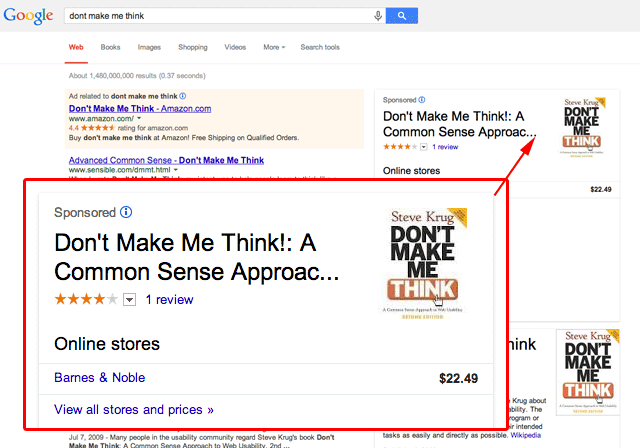Click the small book cover in upper-right sponsored card
The height and width of the screenshot is (448, 640).
tap(582, 127)
